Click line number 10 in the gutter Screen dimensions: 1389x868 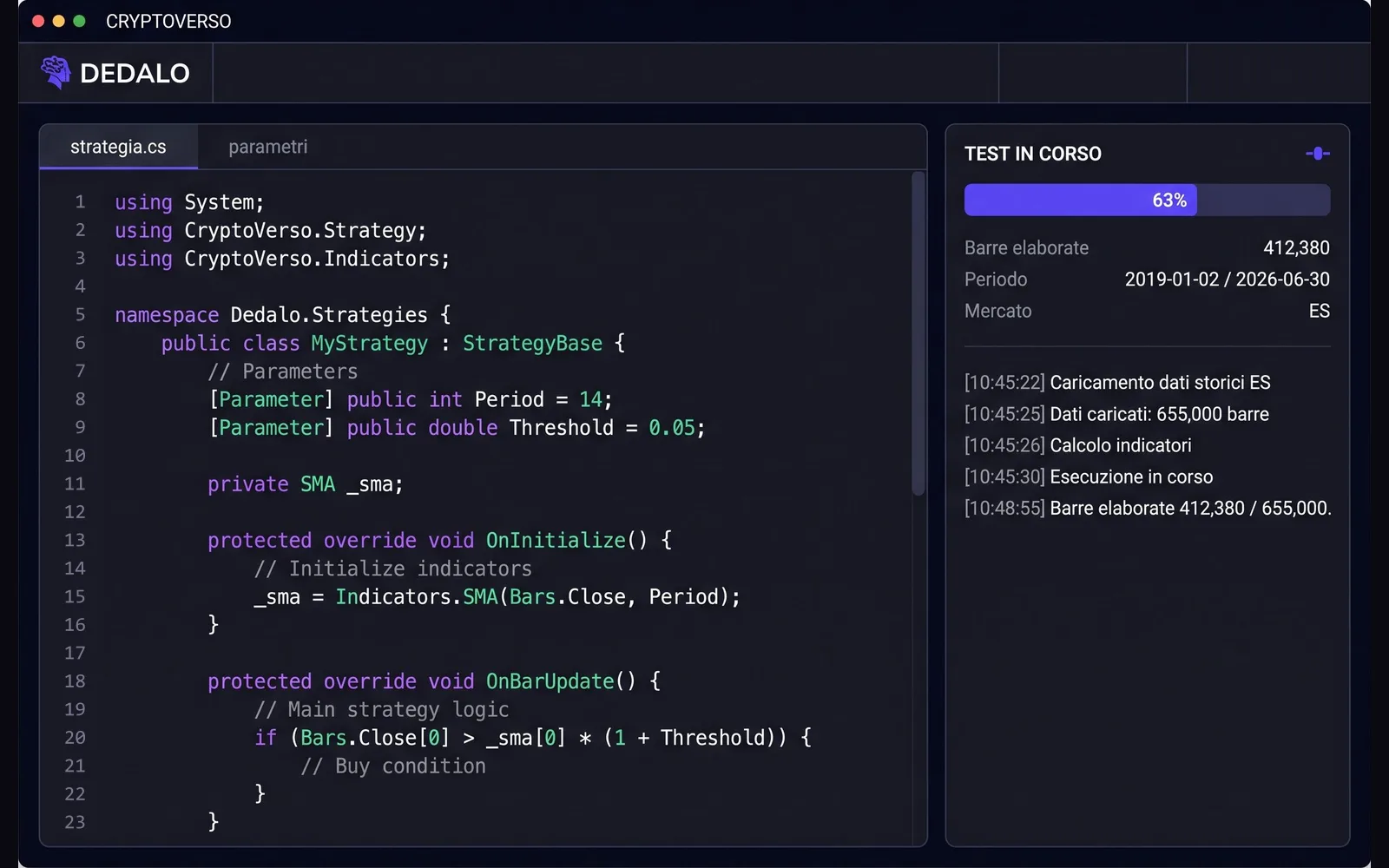(75, 456)
